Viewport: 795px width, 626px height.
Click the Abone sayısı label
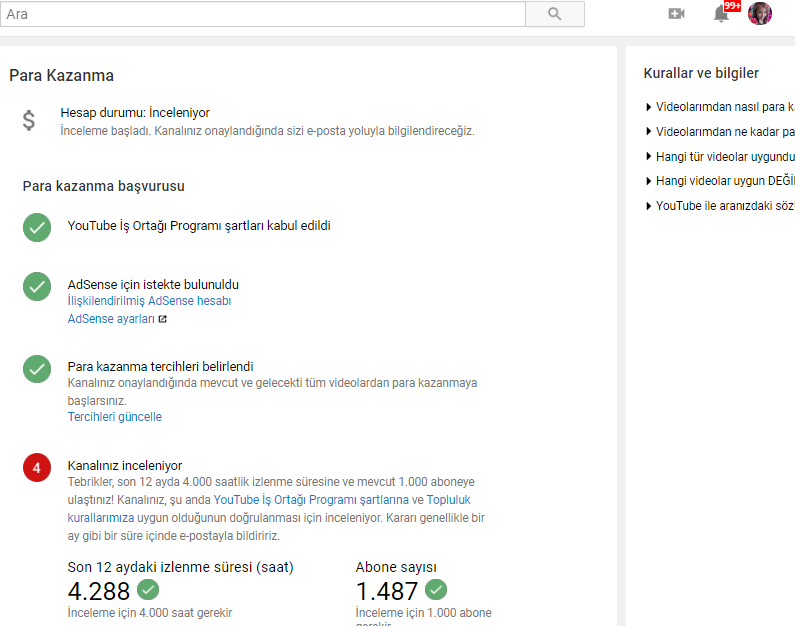[396, 567]
